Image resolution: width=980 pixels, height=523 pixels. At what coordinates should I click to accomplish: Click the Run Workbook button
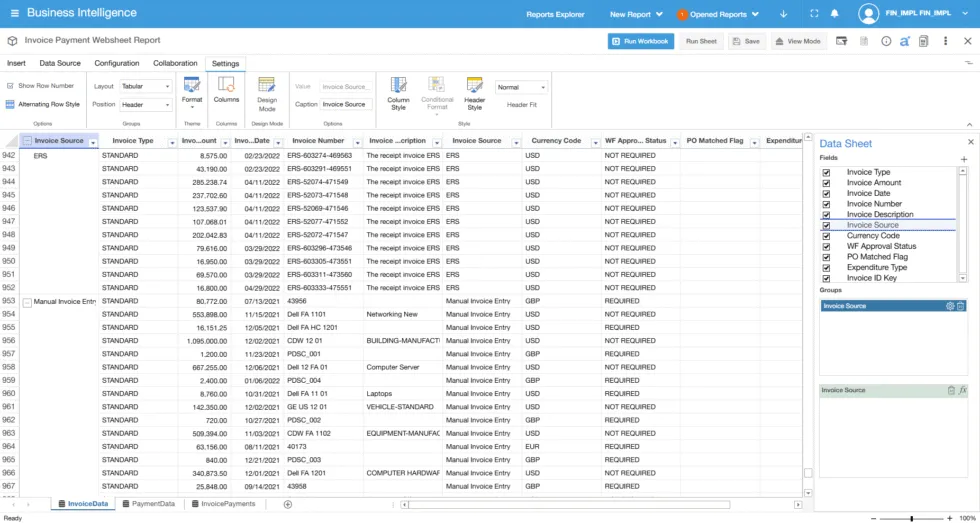pyautogui.click(x=641, y=41)
